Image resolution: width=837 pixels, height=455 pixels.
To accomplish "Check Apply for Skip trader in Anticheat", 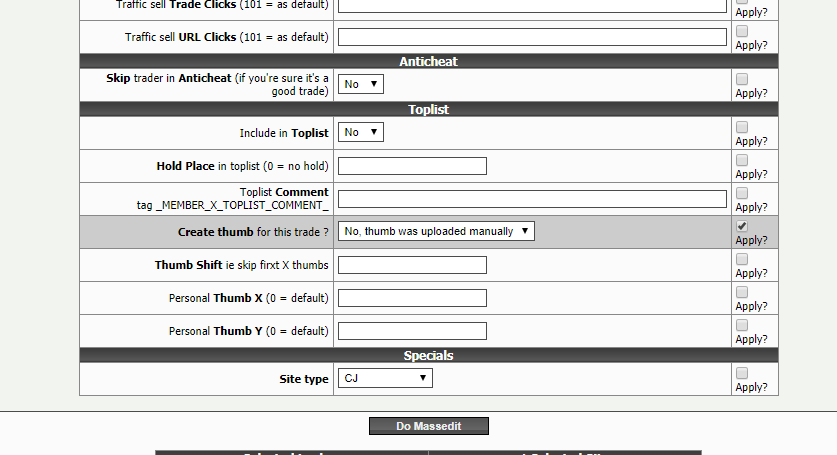I will click(x=741, y=79).
